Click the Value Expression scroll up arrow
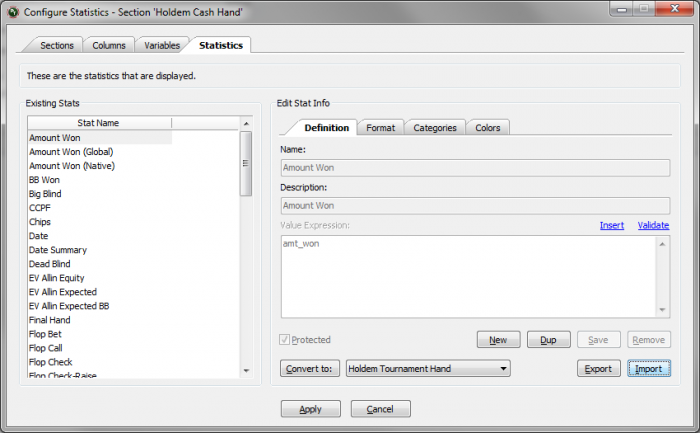 (662, 244)
